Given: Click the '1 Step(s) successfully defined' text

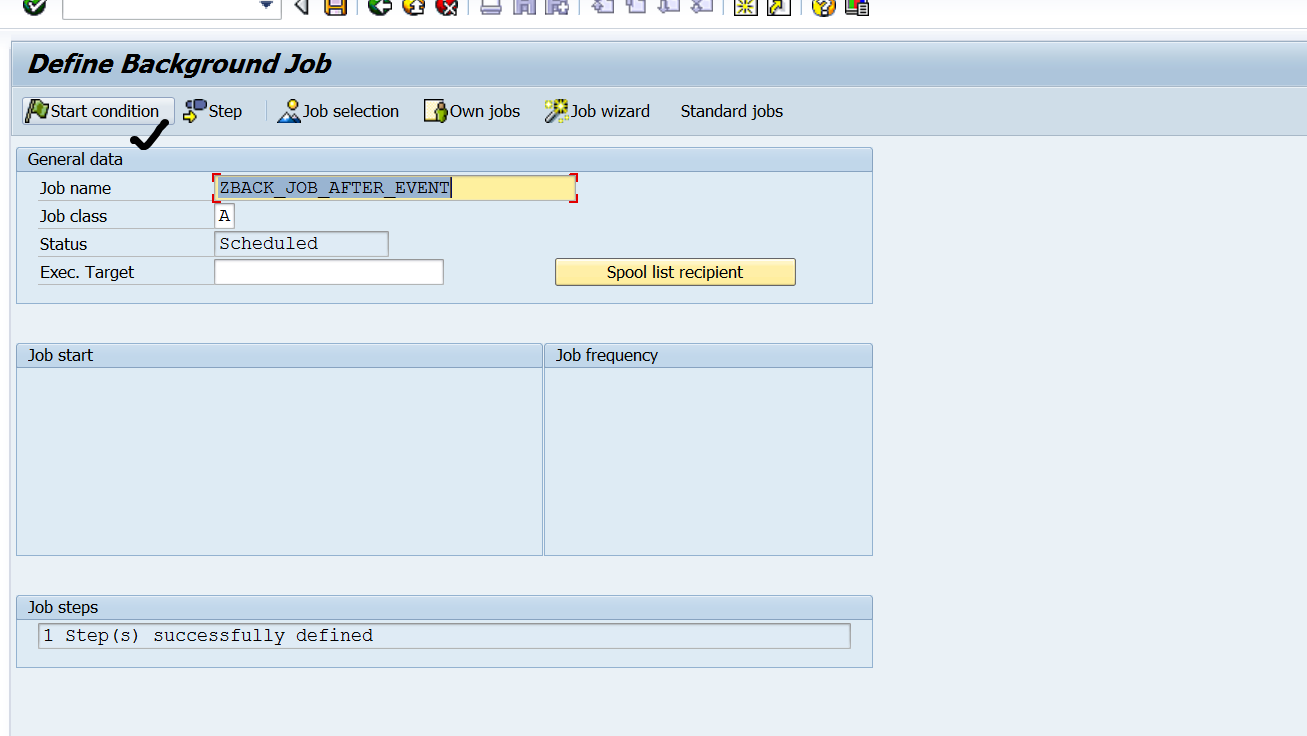Looking at the screenshot, I should [x=208, y=636].
